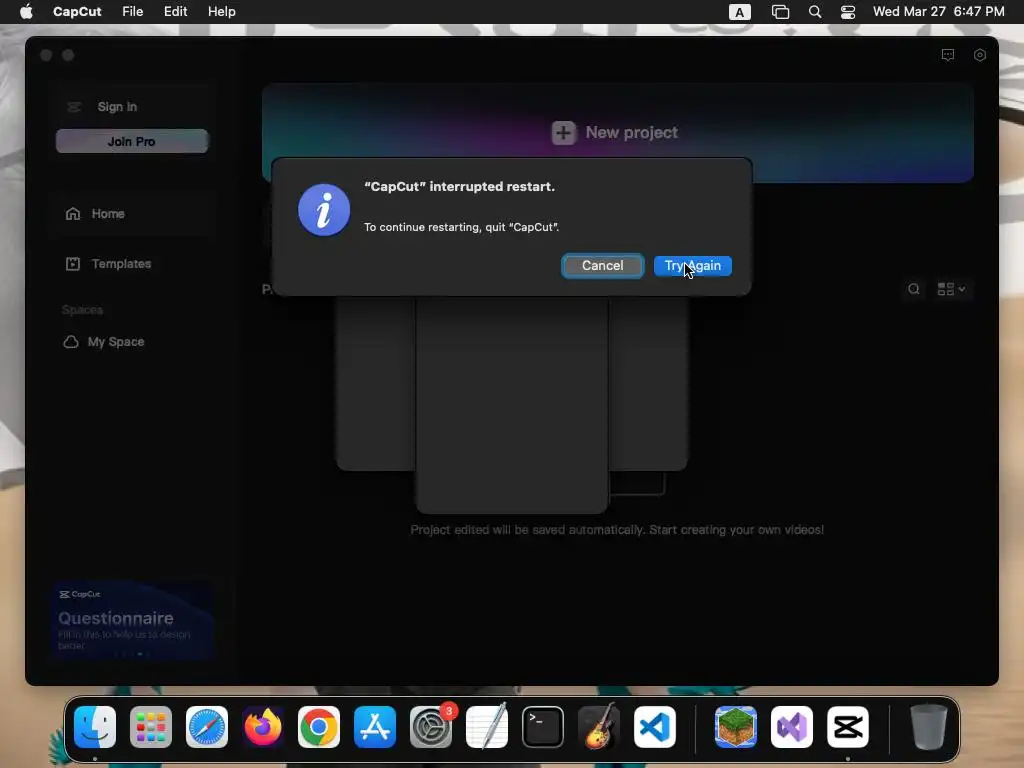The width and height of the screenshot is (1024, 768).
Task: Open System Settings from the Dock
Action: (x=431, y=727)
